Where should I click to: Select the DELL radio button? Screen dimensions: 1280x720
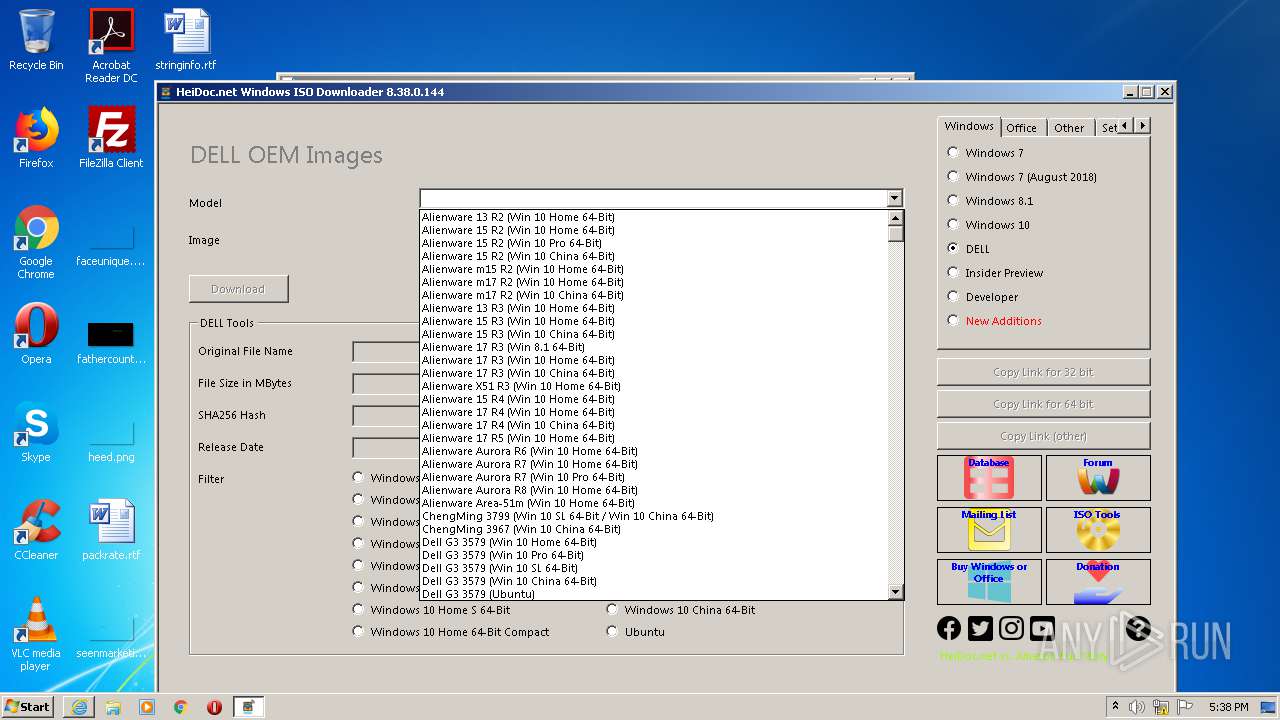(953, 249)
